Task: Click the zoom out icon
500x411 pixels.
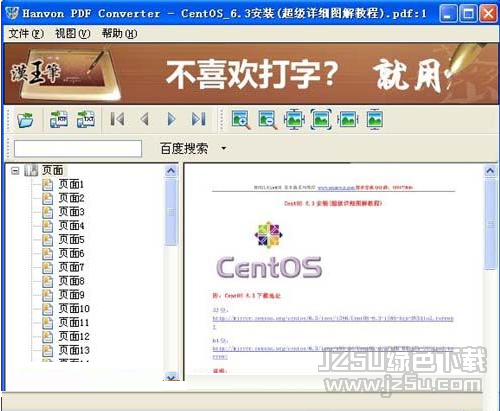Action: click(268, 120)
